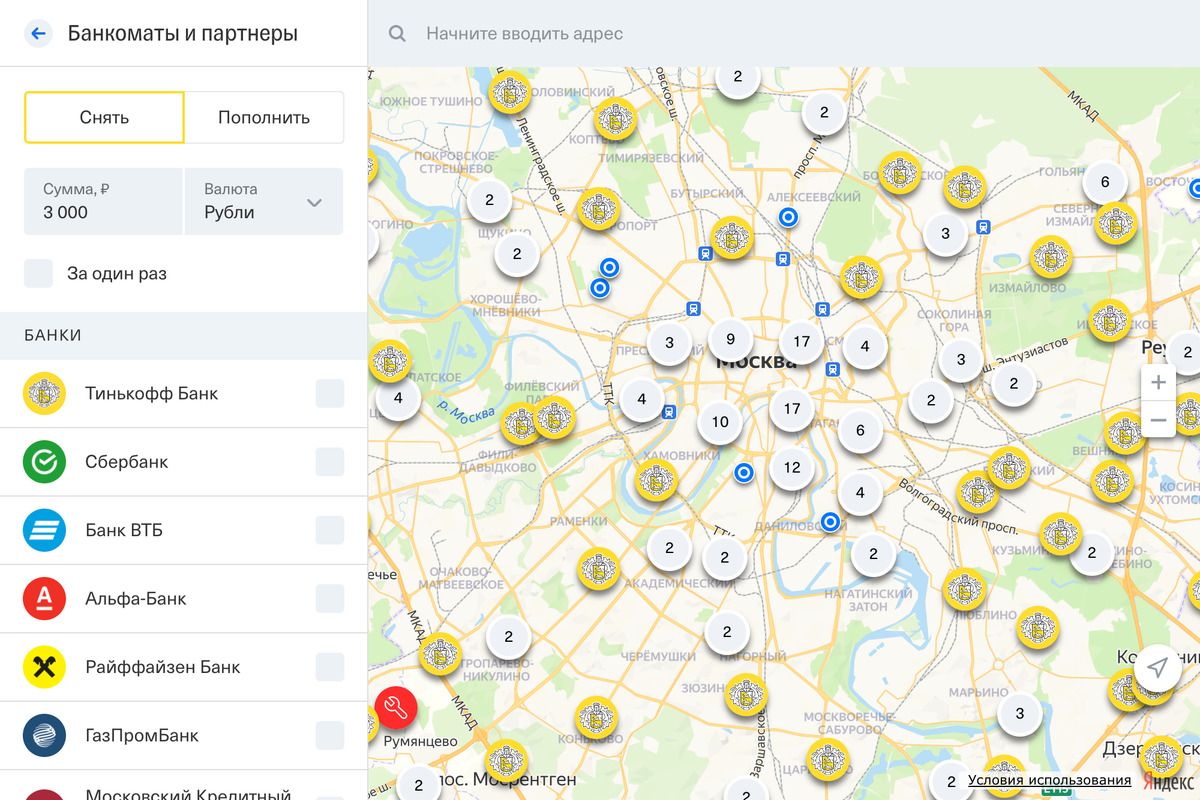Select Tinkoff ATM pin at Аэропорт
The width and height of the screenshot is (1200, 800).
click(x=600, y=209)
